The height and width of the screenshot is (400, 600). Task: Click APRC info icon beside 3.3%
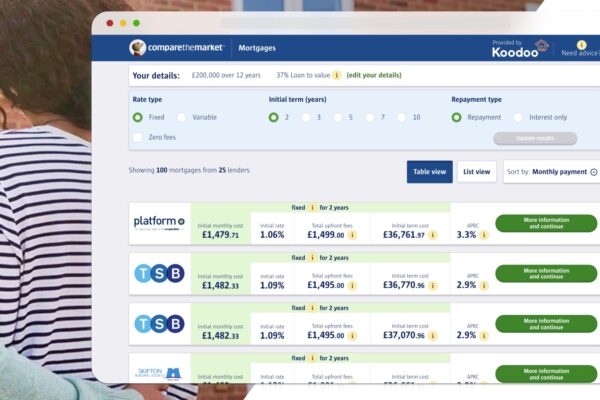point(484,235)
